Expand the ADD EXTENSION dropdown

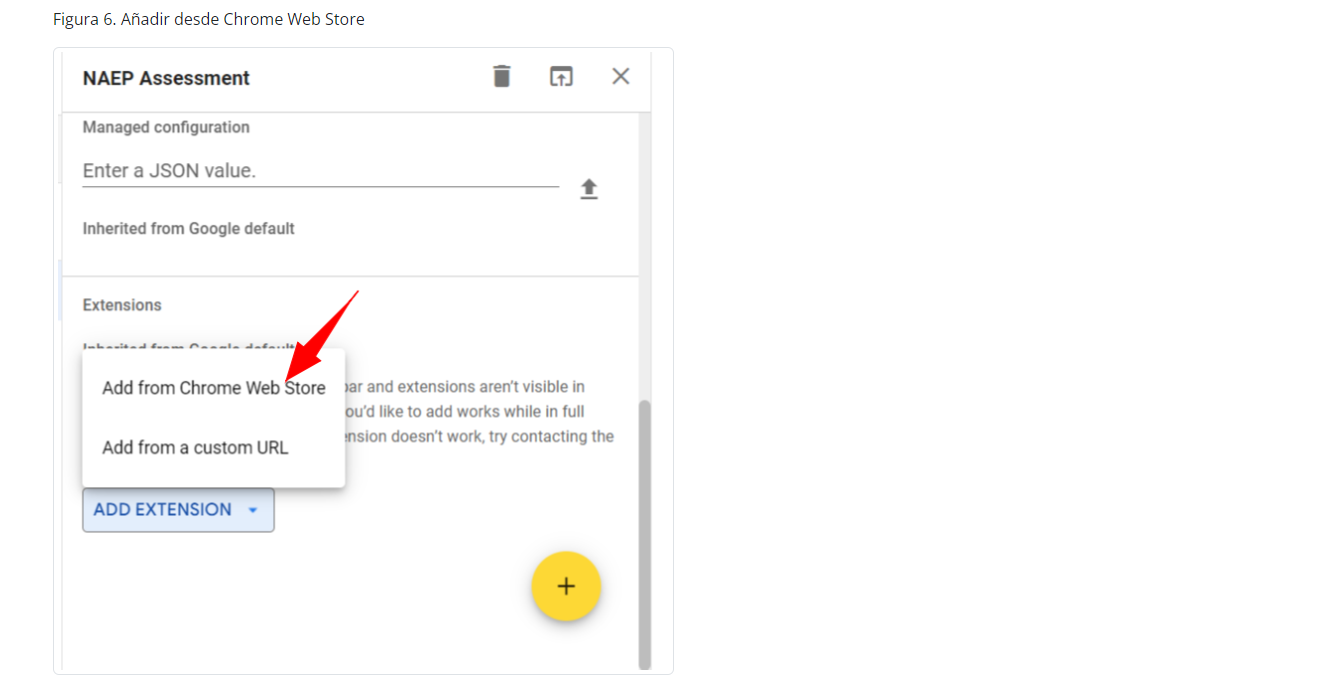[x=178, y=510]
